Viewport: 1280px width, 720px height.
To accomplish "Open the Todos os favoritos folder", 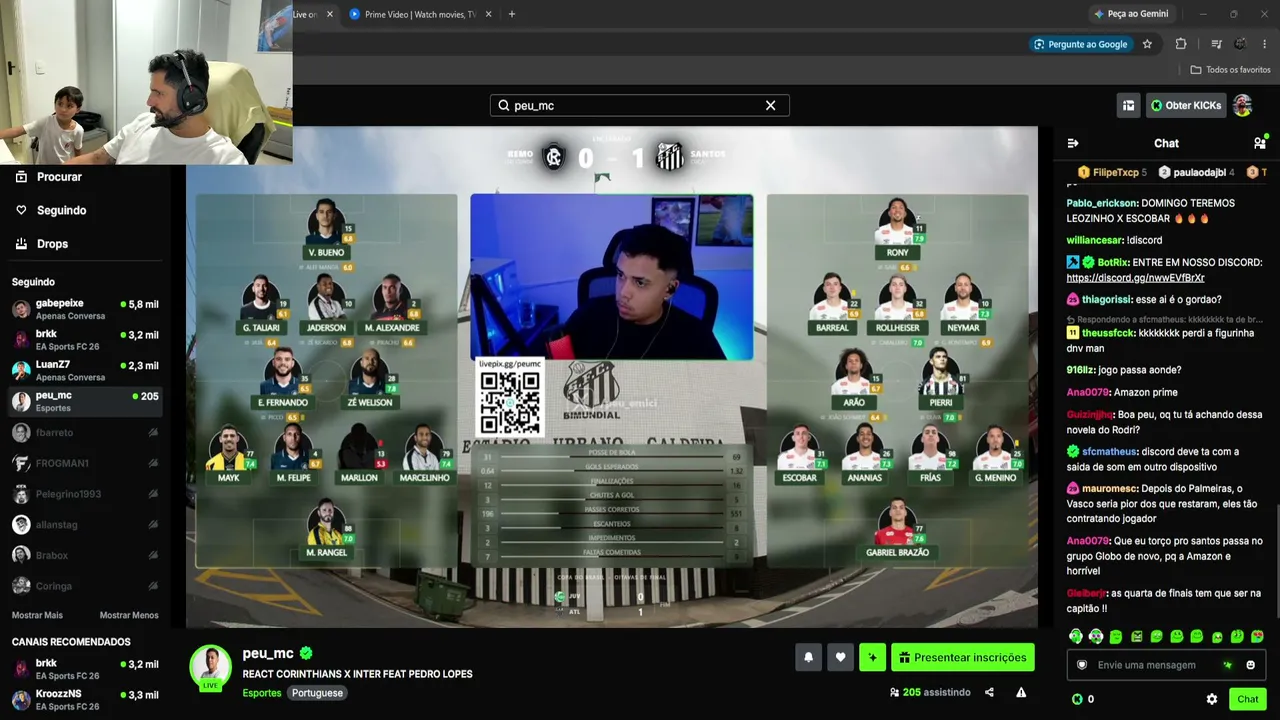I will pyautogui.click(x=1230, y=70).
